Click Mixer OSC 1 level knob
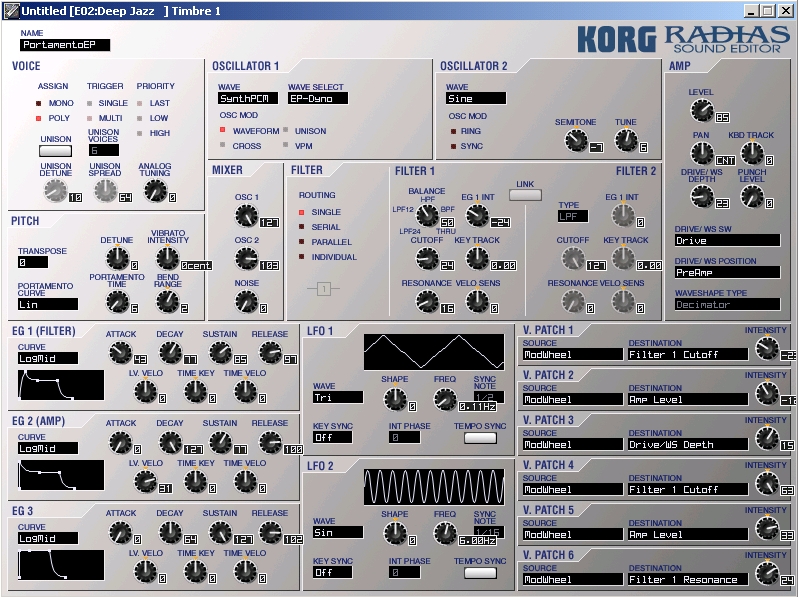 [246, 216]
